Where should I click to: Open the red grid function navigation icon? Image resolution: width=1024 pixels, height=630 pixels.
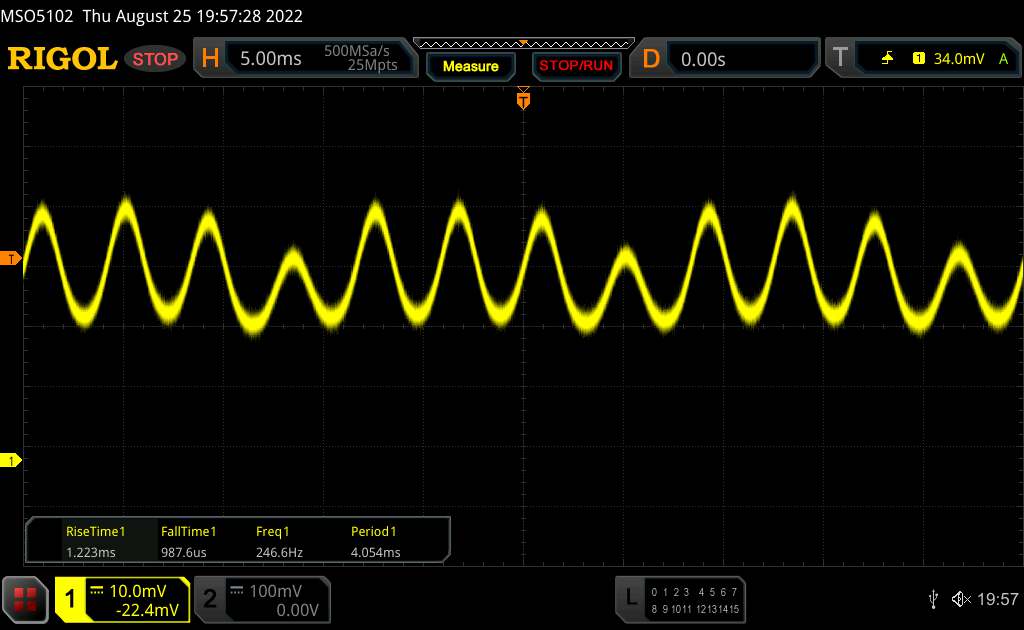click(x=25, y=598)
